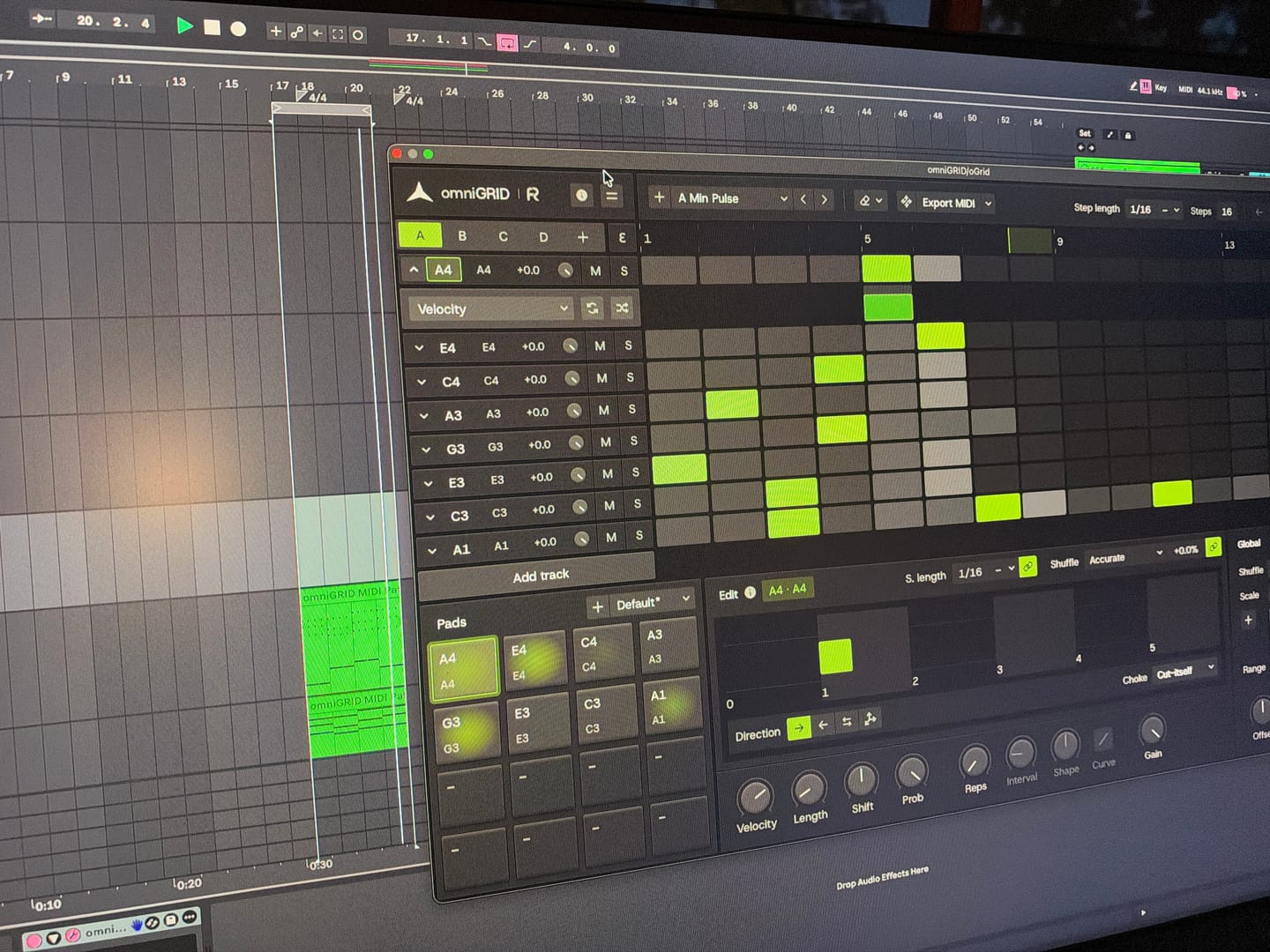Go to the next preset arrow
Screen dimensions: 1270x952
point(825,200)
